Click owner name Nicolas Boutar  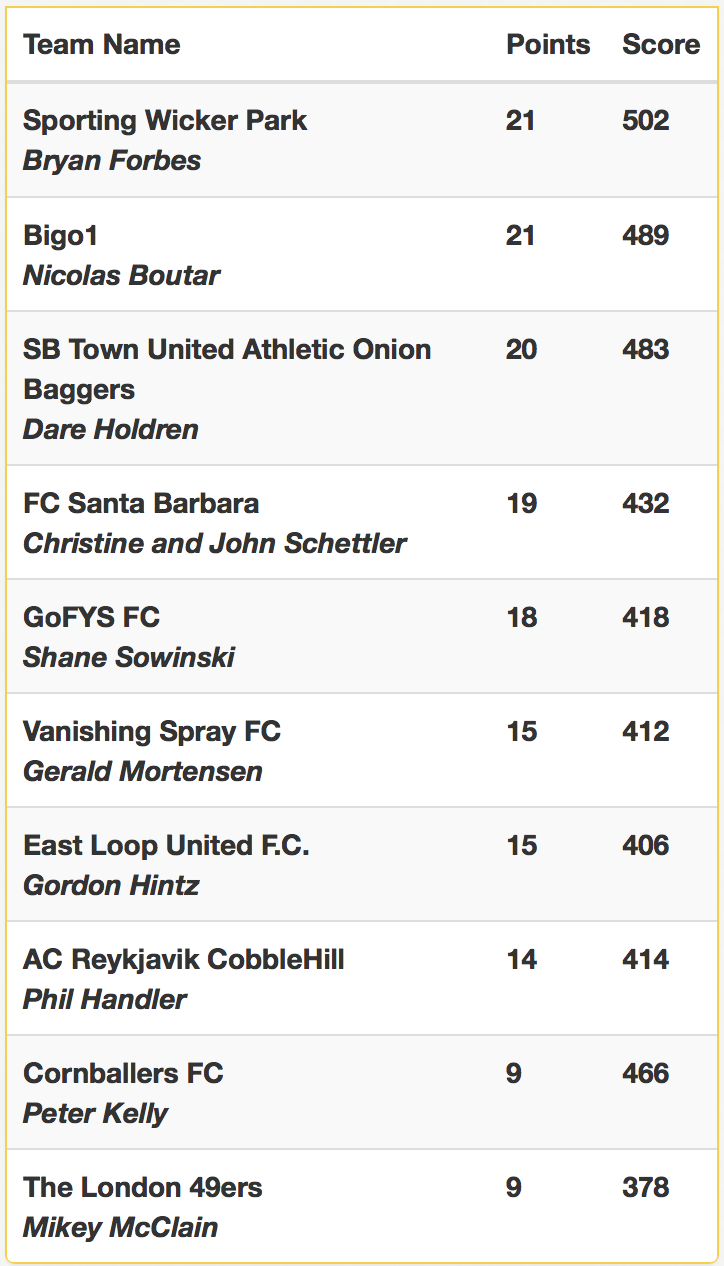121,275
